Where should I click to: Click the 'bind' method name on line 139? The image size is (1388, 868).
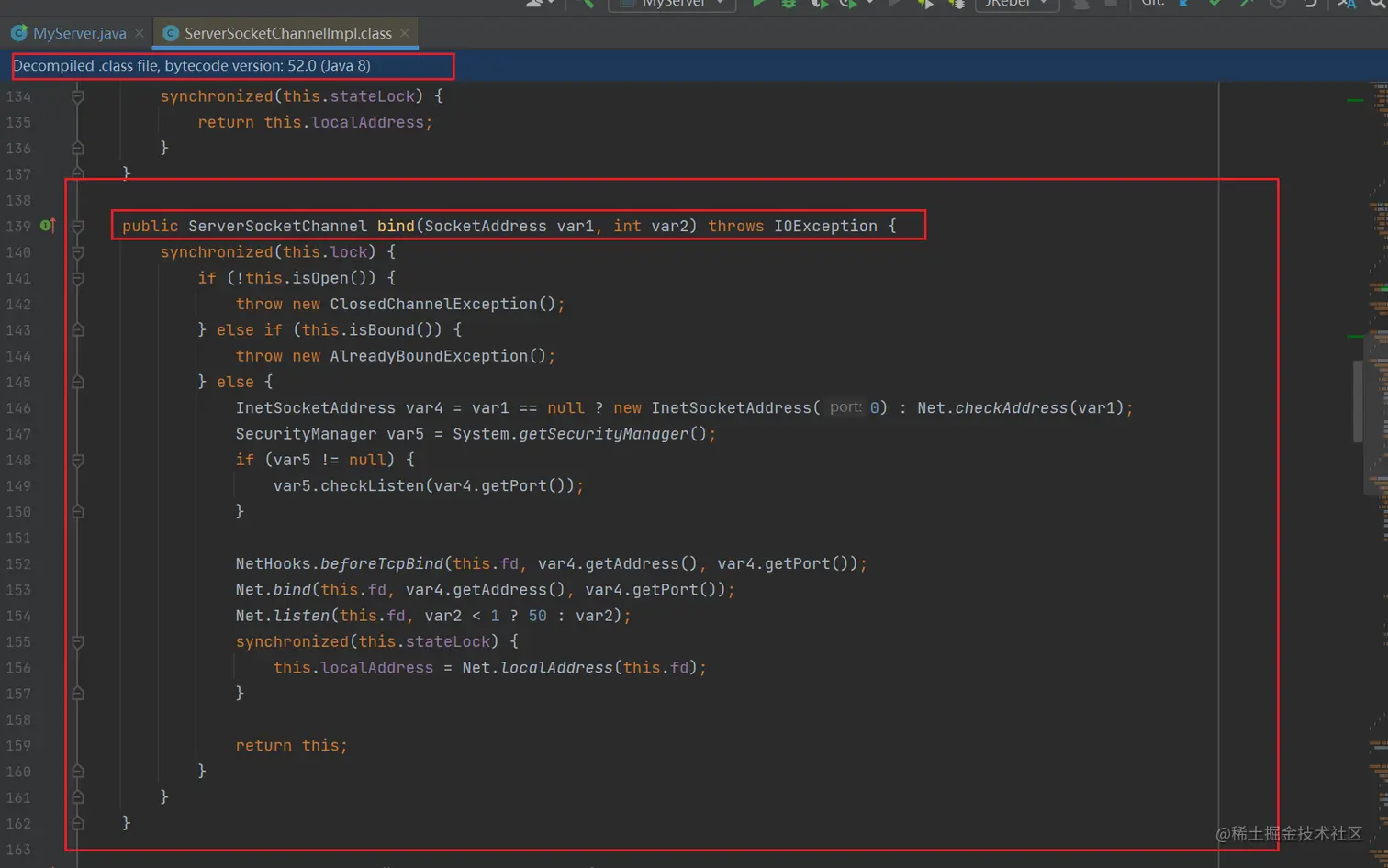tap(396, 226)
